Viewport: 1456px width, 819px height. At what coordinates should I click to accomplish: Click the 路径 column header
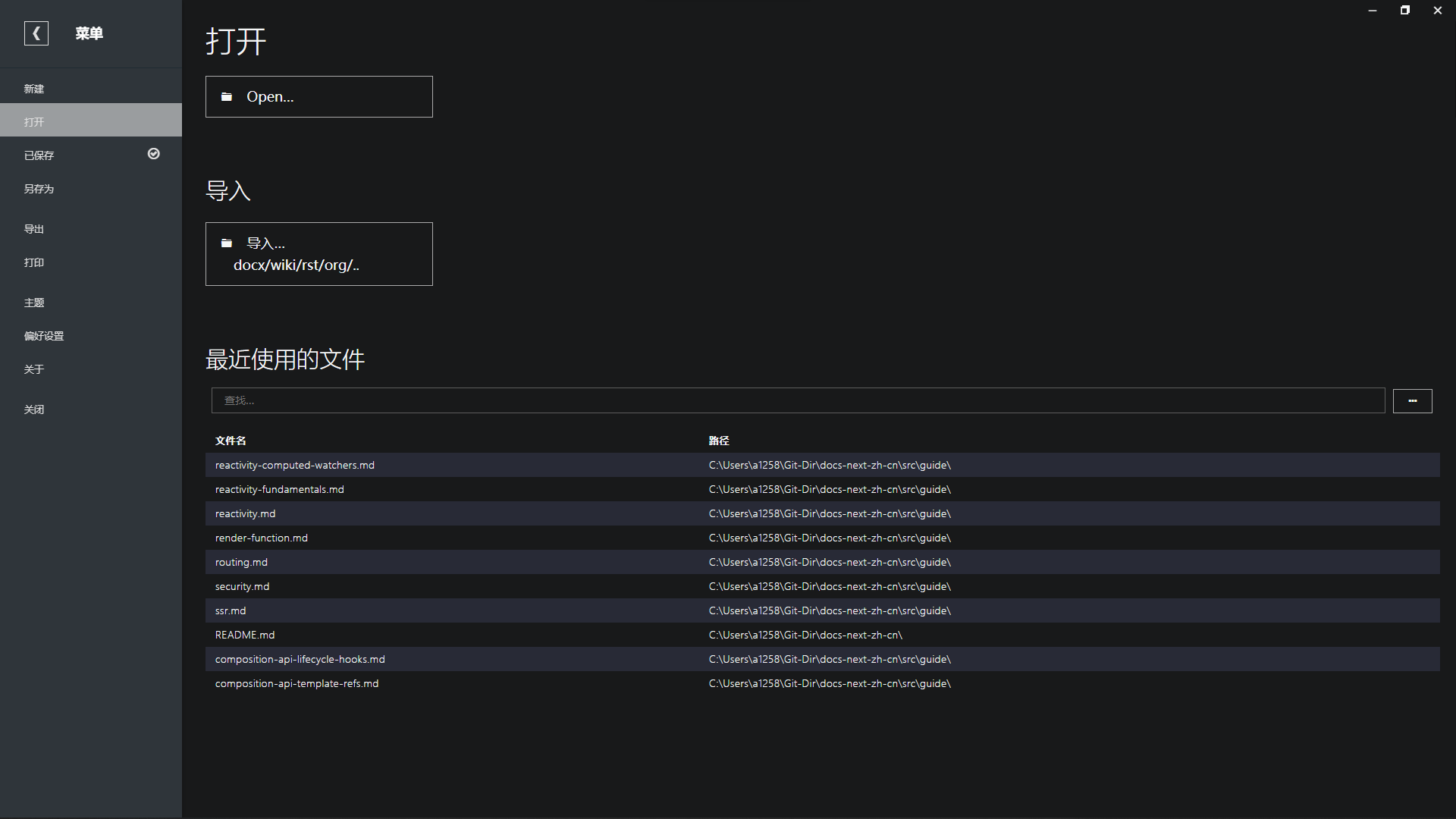(719, 441)
